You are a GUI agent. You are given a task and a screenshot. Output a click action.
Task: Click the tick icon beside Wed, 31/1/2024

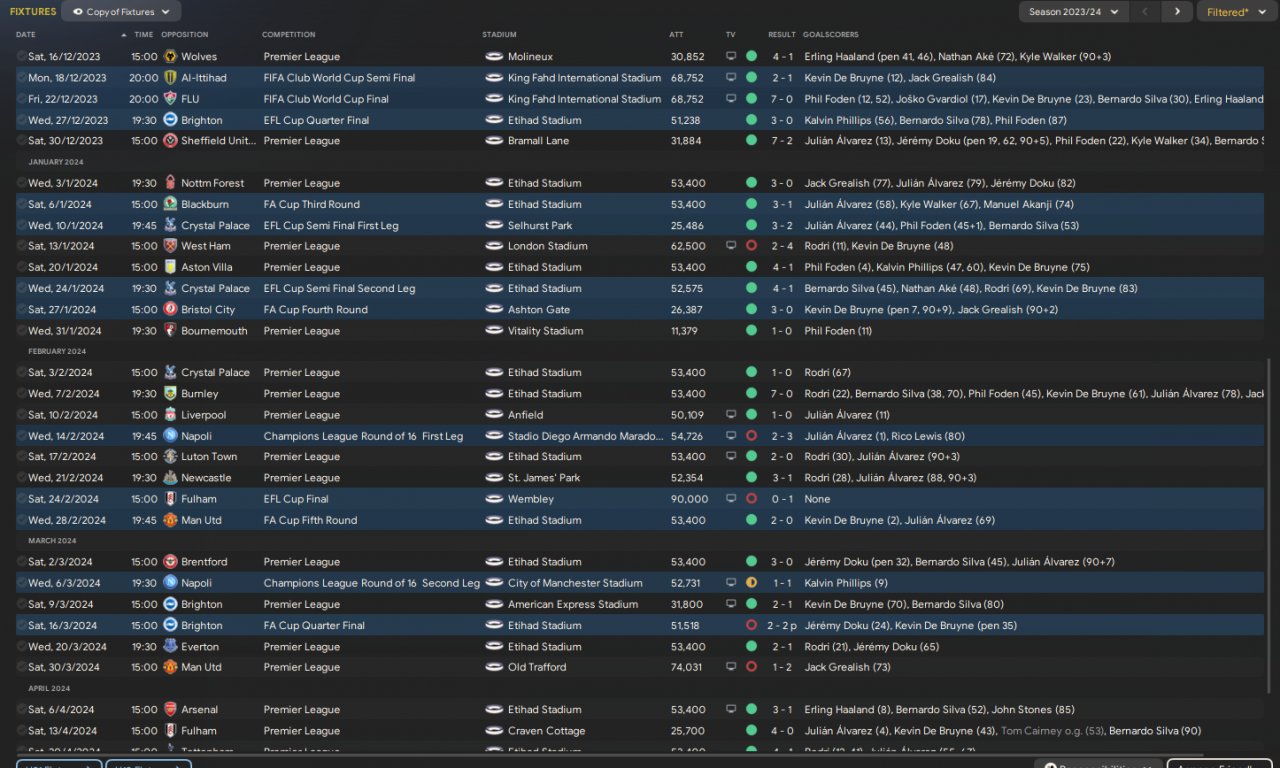coord(22,331)
